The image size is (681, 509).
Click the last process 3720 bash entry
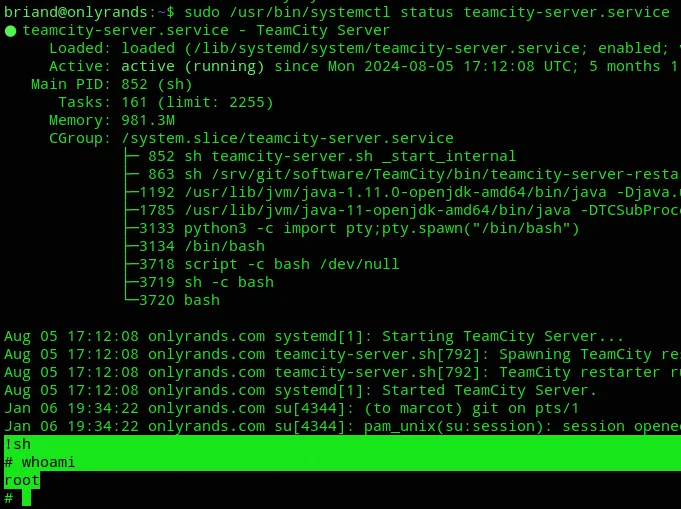click(179, 300)
